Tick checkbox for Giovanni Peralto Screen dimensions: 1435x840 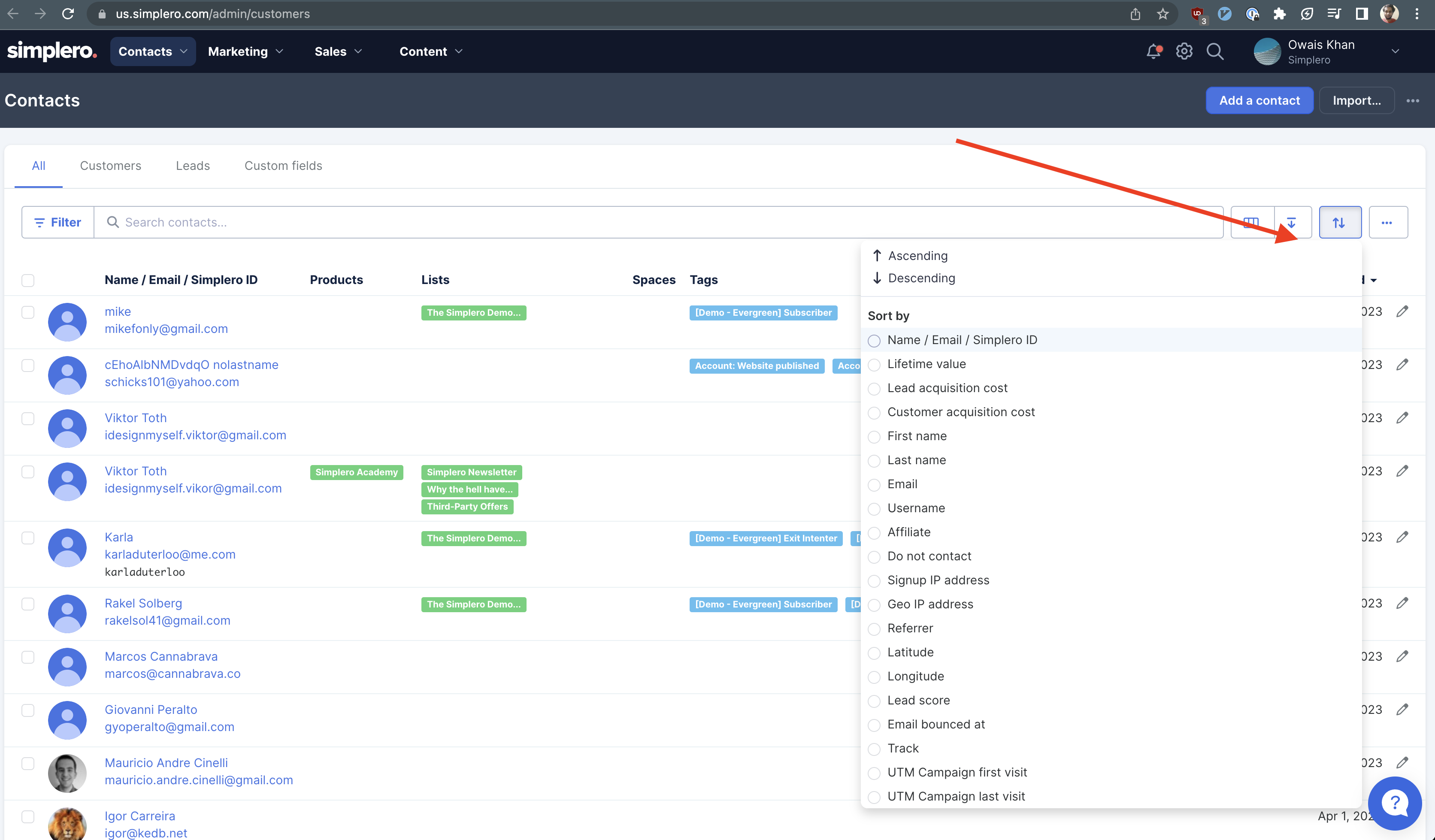[x=28, y=710]
